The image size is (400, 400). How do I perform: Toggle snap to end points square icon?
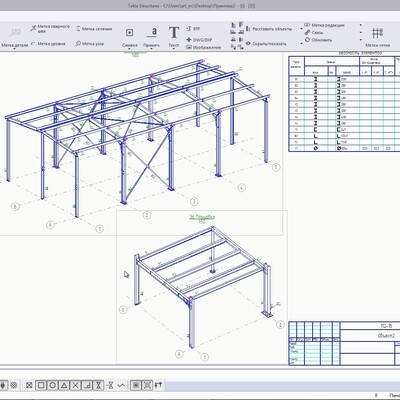tap(41, 385)
